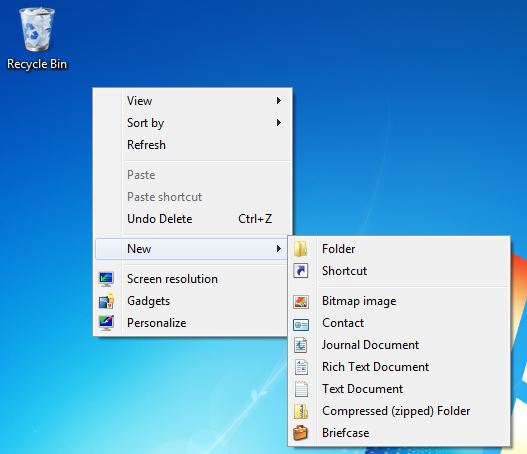The image size is (527, 454).
Task: Click the Bitmap image icon
Action: [301, 301]
